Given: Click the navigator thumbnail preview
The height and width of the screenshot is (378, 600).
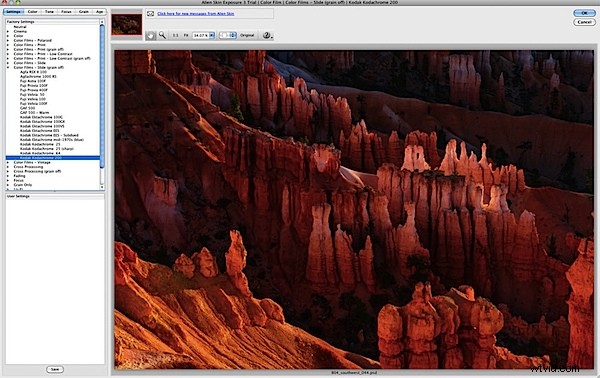Looking at the screenshot, I should pyautogui.click(x=127, y=24).
